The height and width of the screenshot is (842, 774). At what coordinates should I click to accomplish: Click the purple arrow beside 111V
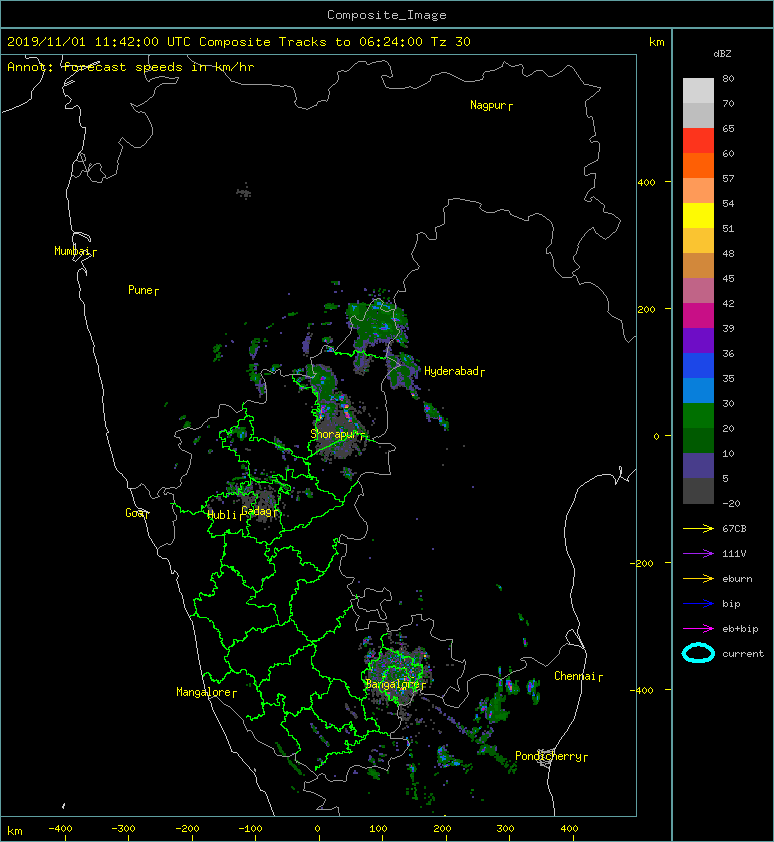(x=698, y=553)
